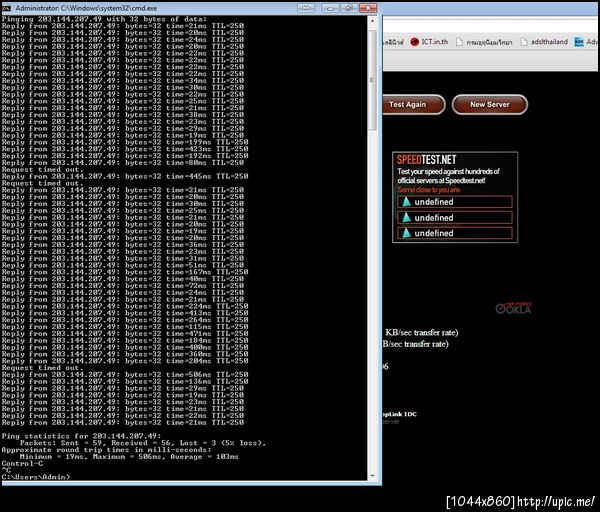The width and height of the screenshot is (600, 512).
Task: Click the reply line with time=445ms
Action: (x=125, y=176)
